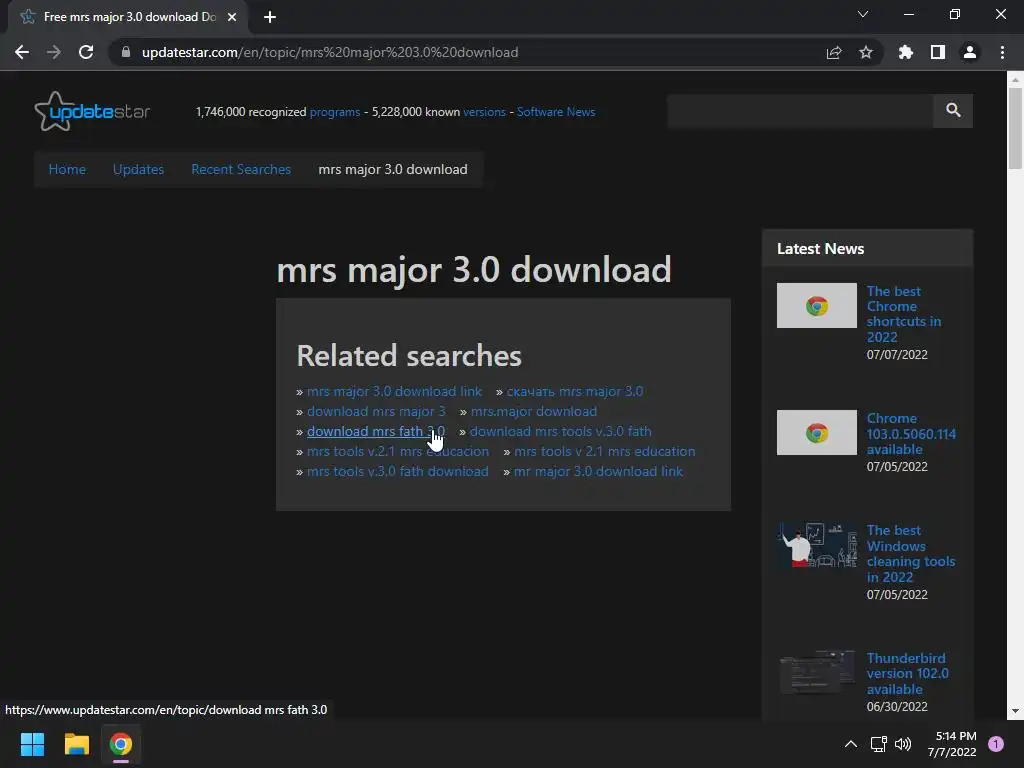1024x768 pixels.
Task: Open mrs.major download link
Action: (x=534, y=411)
